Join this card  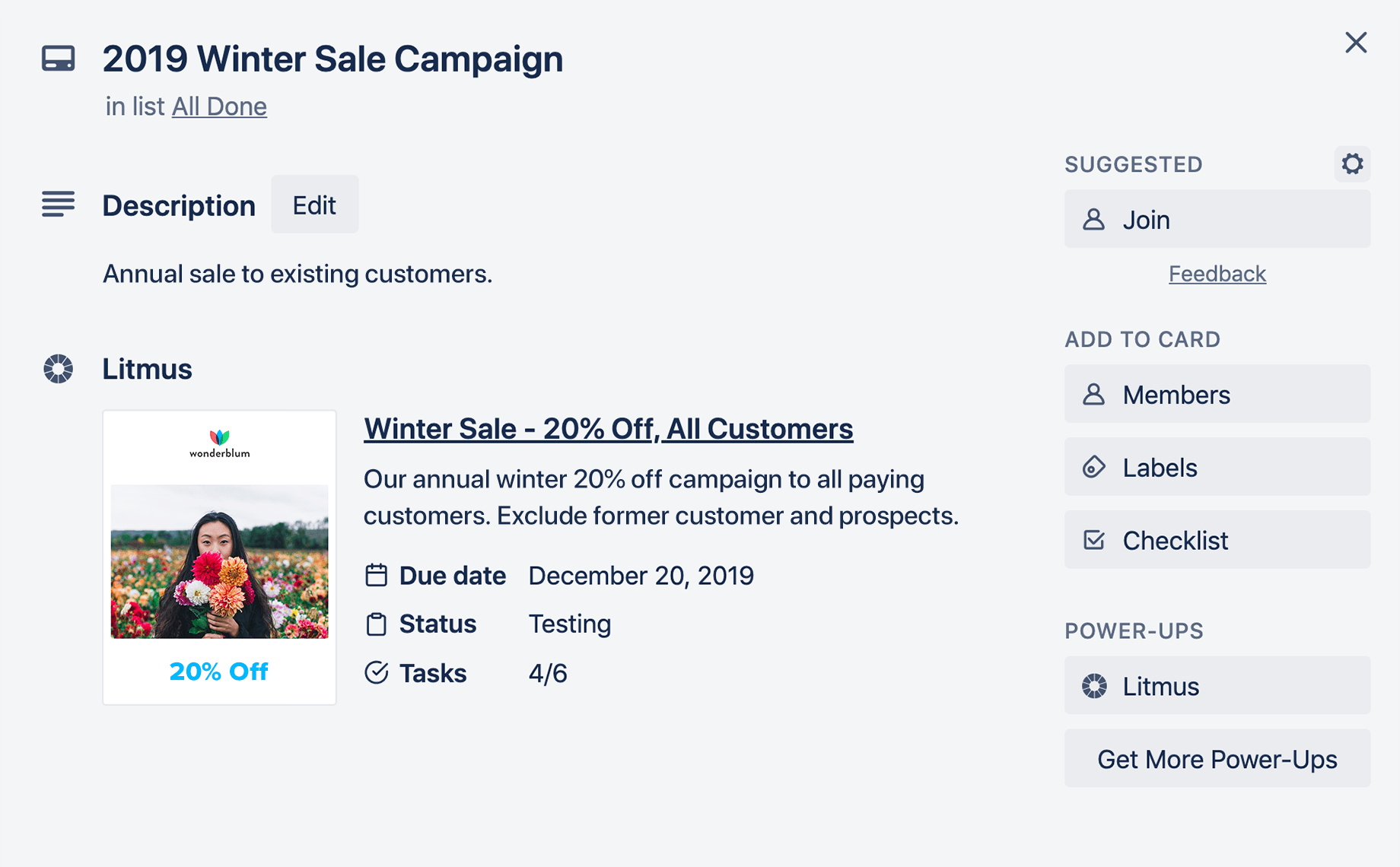(x=1217, y=220)
